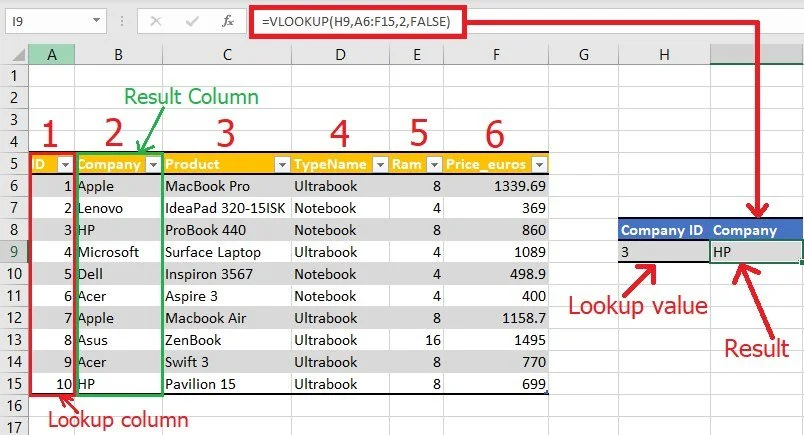
Task: Select column F header
Action: (496, 54)
